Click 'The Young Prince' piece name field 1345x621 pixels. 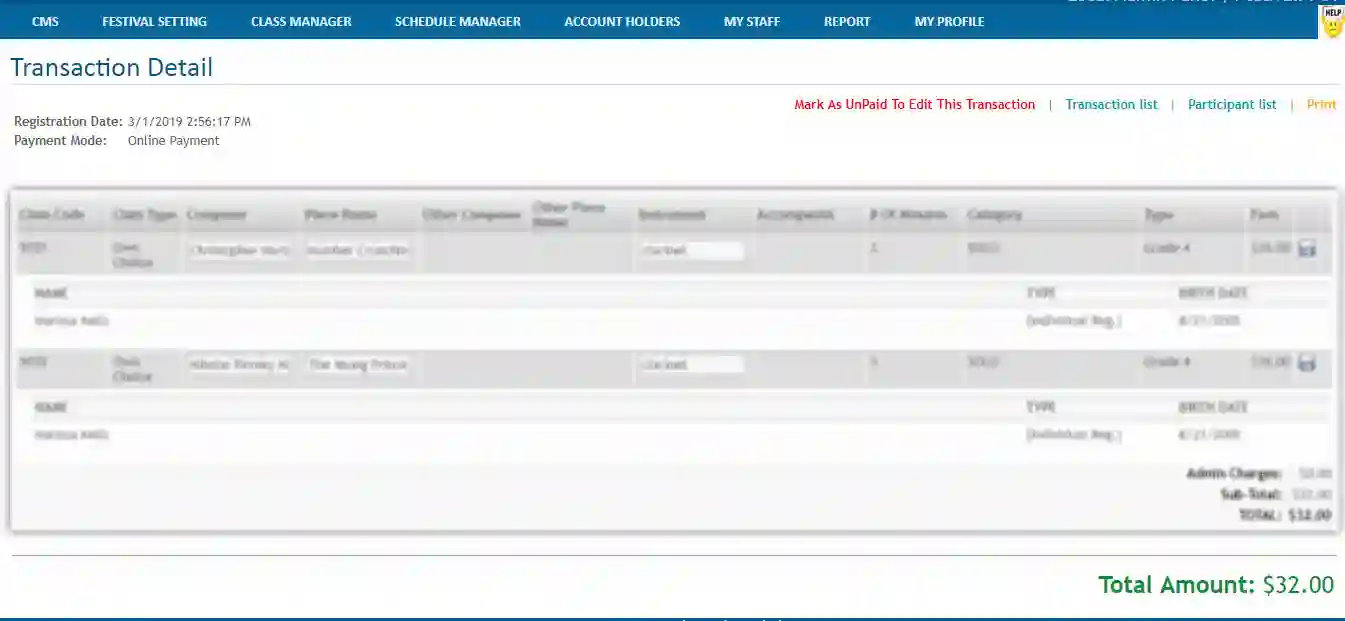coord(358,365)
